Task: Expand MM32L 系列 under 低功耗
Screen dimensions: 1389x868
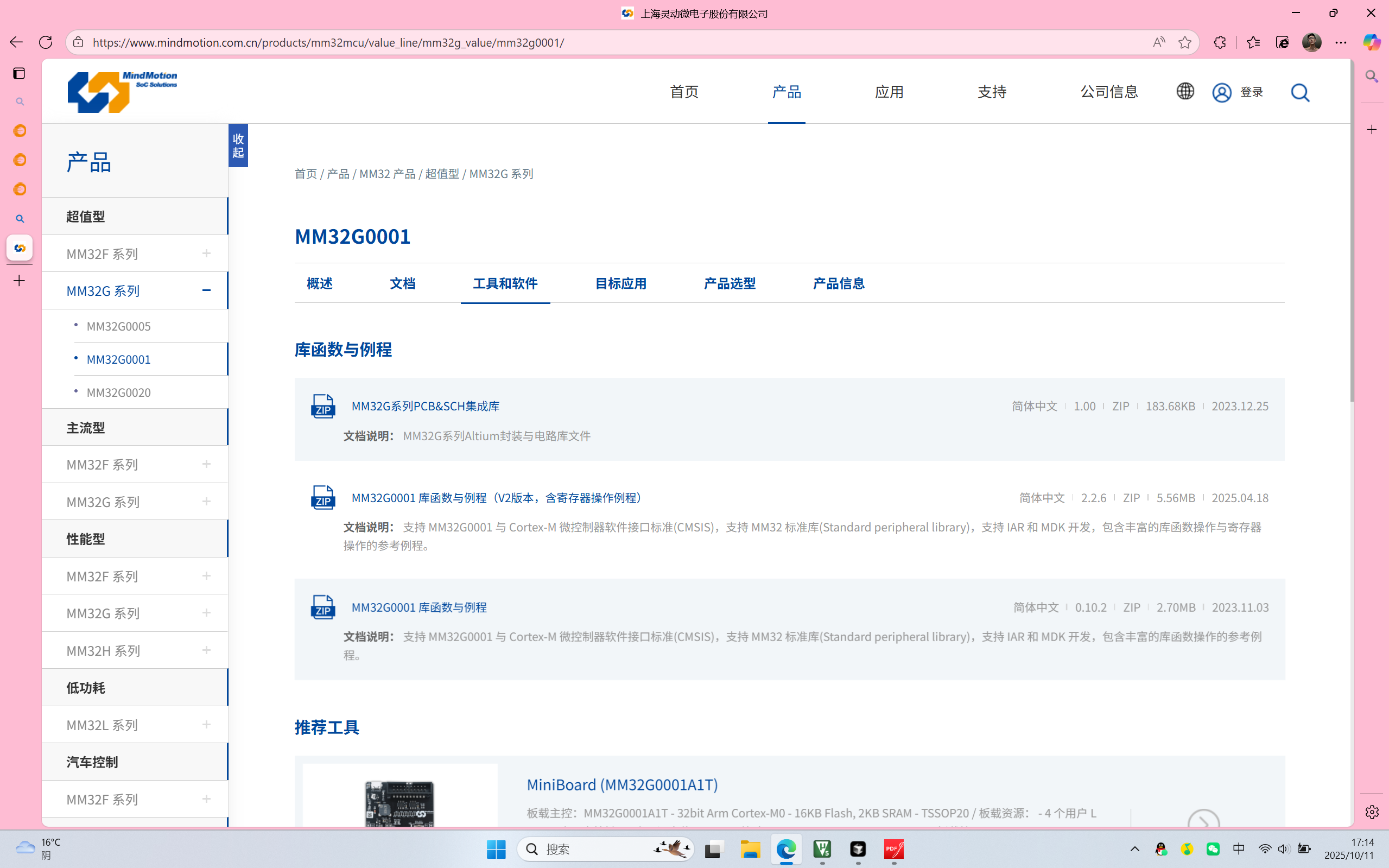Action: [206, 725]
